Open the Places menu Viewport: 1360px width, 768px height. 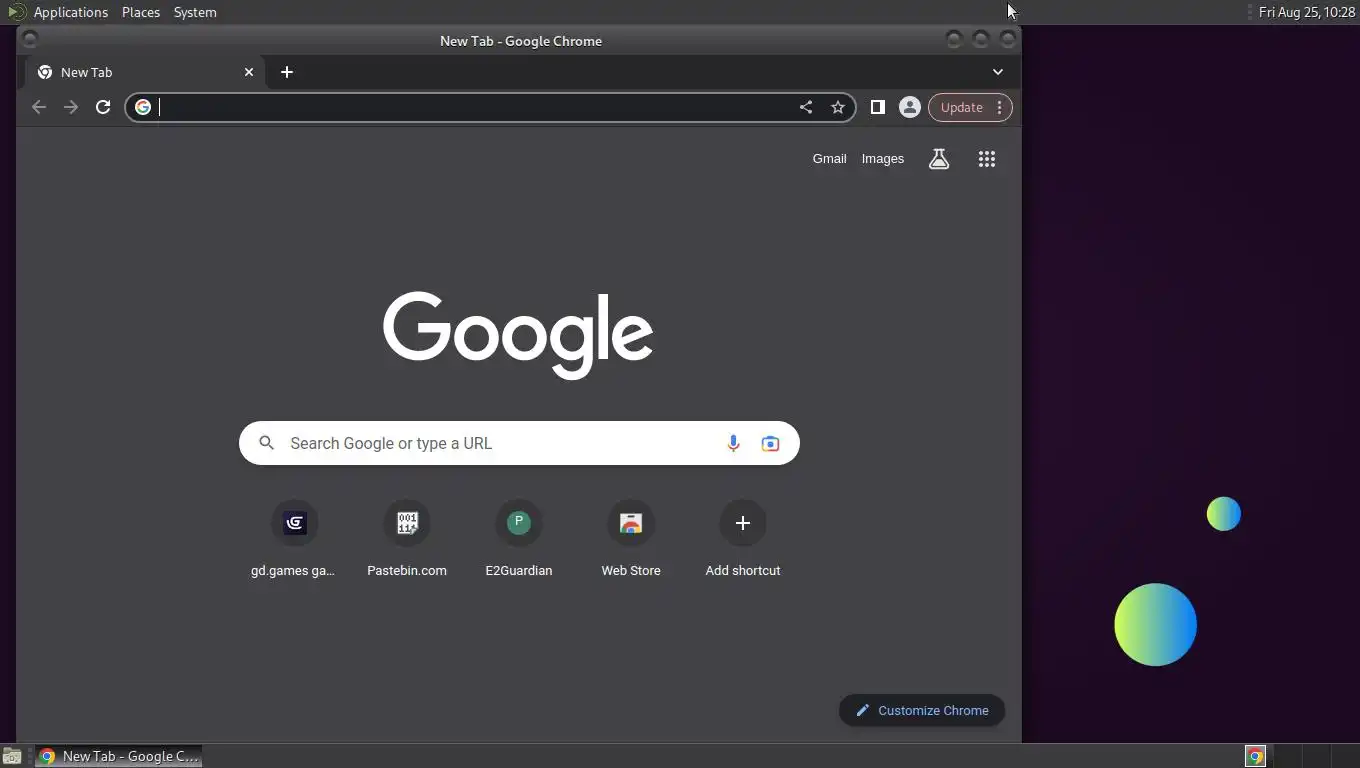coord(141,12)
